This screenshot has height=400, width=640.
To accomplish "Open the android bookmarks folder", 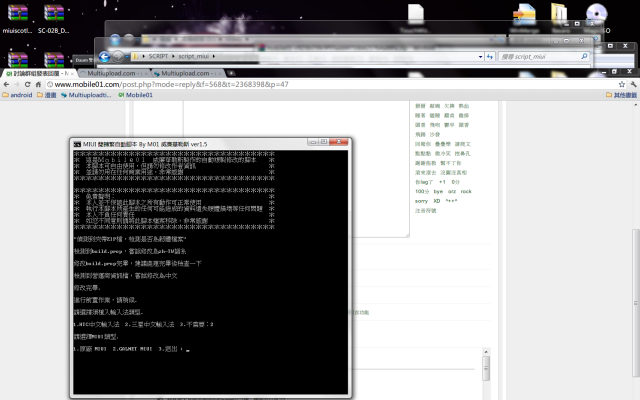I will click(x=17, y=95).
